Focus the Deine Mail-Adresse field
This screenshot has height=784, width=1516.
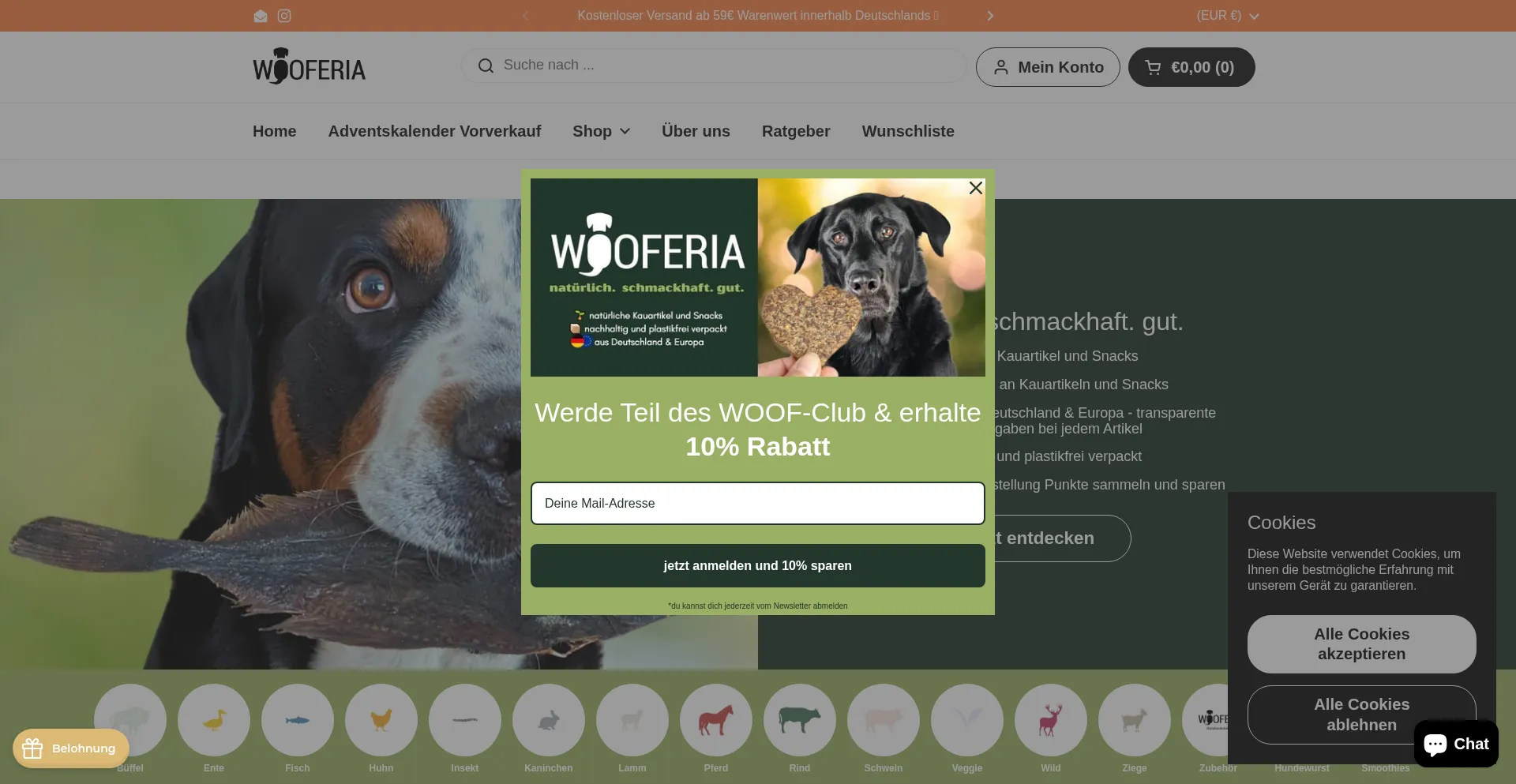coord(758,503)
